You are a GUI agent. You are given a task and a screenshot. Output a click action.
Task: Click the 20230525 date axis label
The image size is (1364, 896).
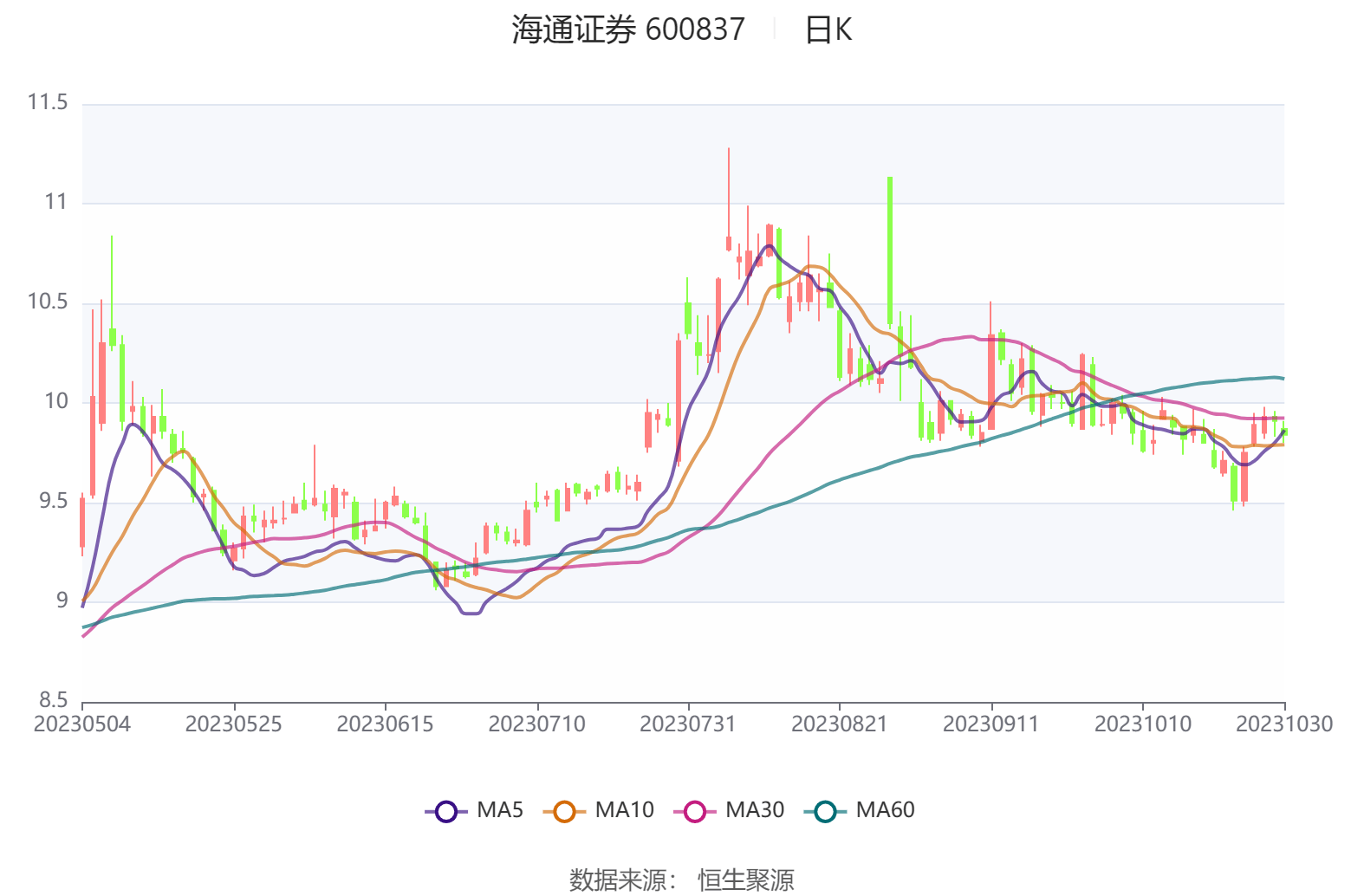click(234, 724)
